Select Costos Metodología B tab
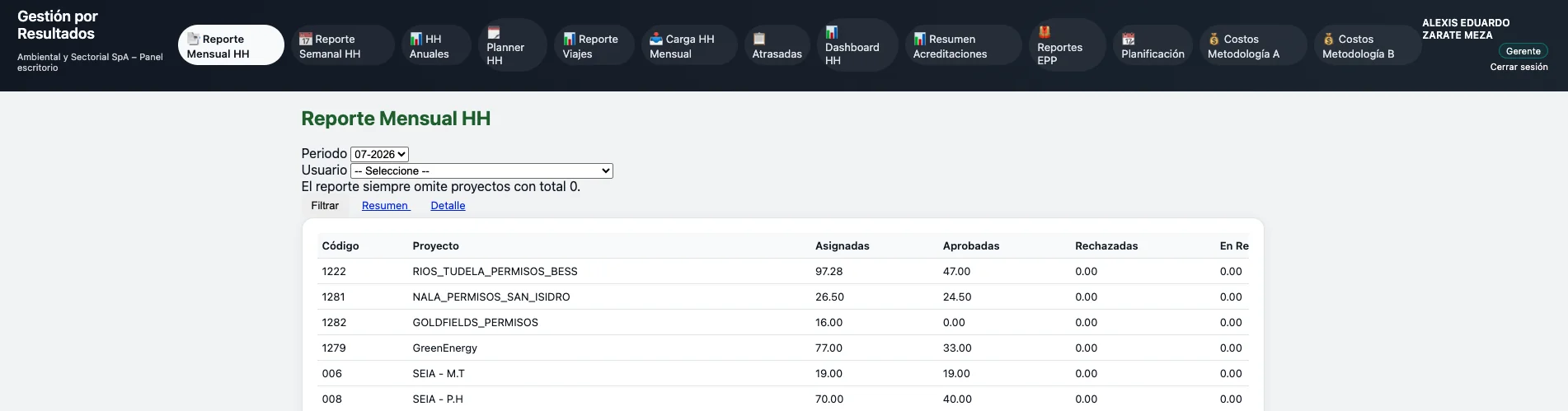The image size is (1568, 411). coord(1367,46)
